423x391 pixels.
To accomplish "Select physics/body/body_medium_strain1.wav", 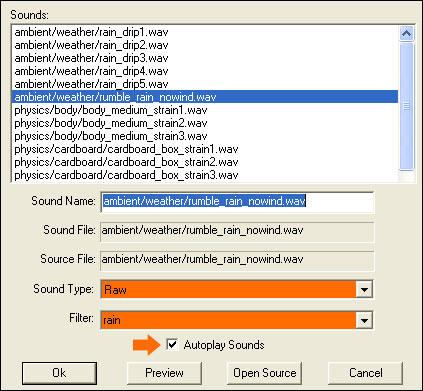I will [x=205, y=110].
